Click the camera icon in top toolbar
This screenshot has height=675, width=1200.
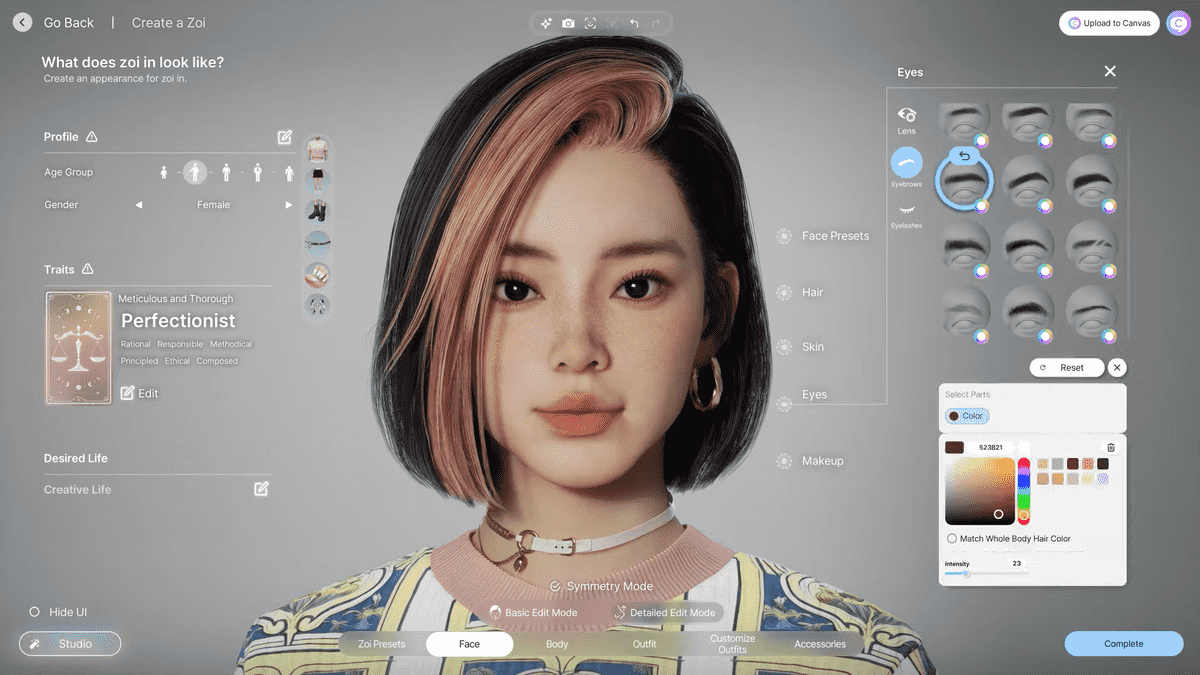point(568,23)
